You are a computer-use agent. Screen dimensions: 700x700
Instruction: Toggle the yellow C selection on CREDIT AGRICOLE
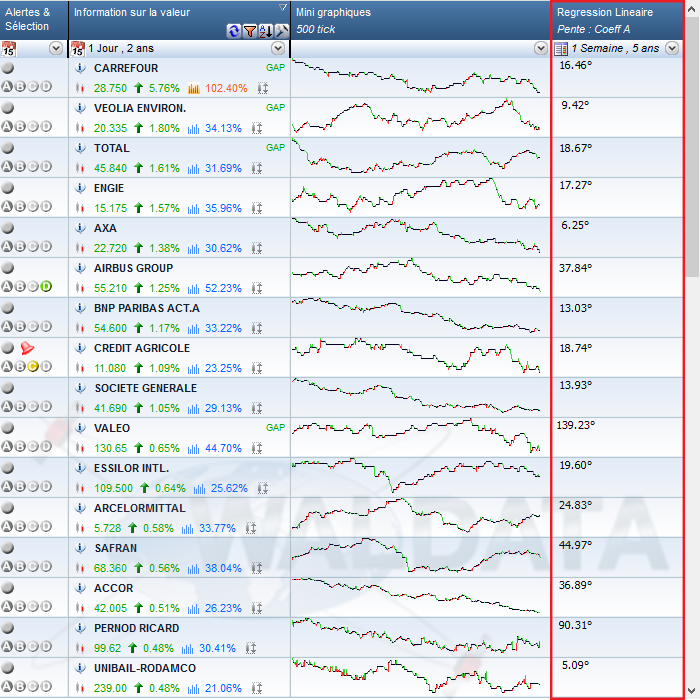[33, 367]
